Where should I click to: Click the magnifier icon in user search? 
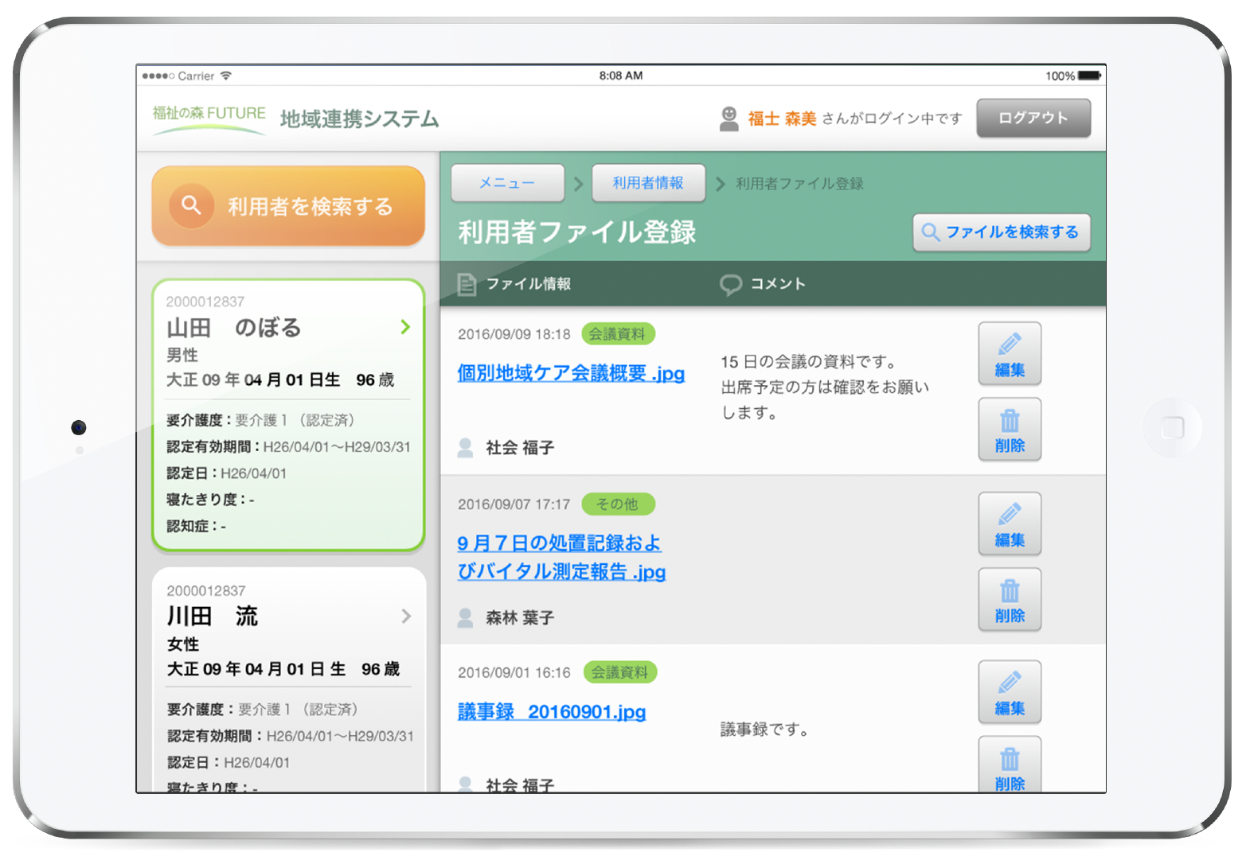191,206
